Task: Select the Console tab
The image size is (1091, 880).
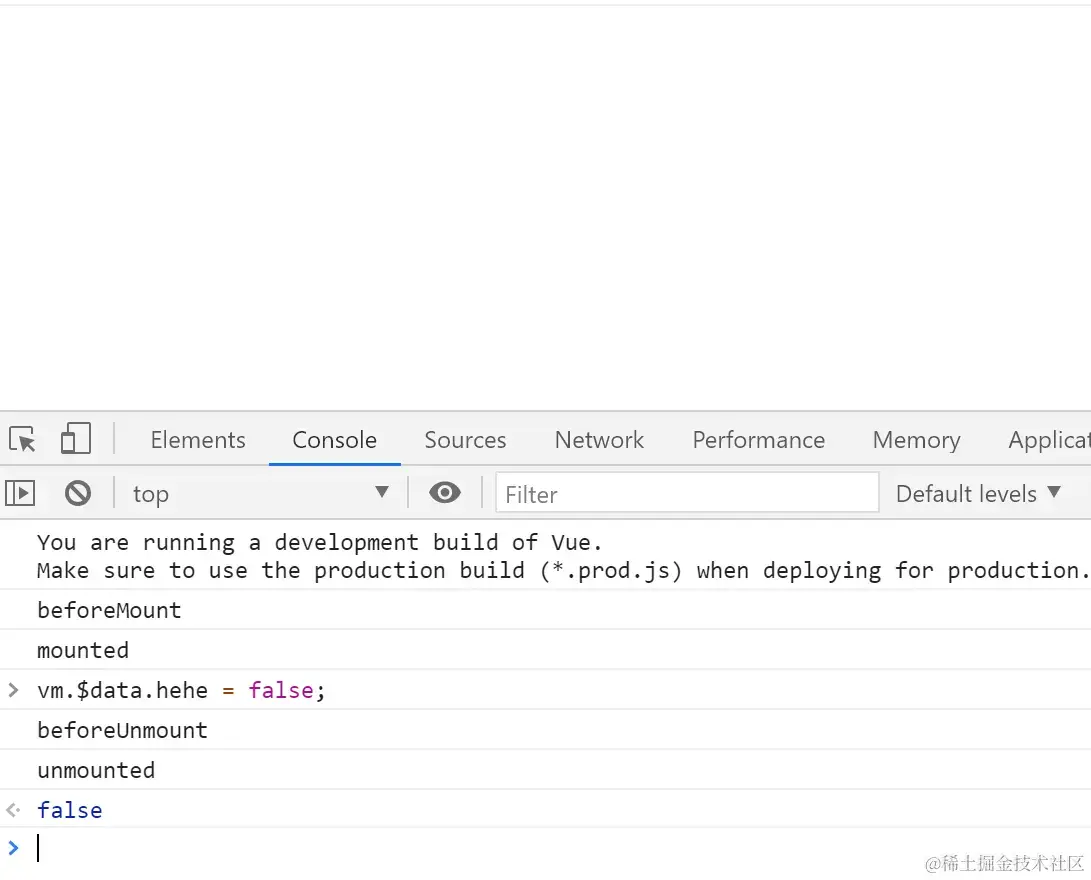Action: (x=334, y=440)
